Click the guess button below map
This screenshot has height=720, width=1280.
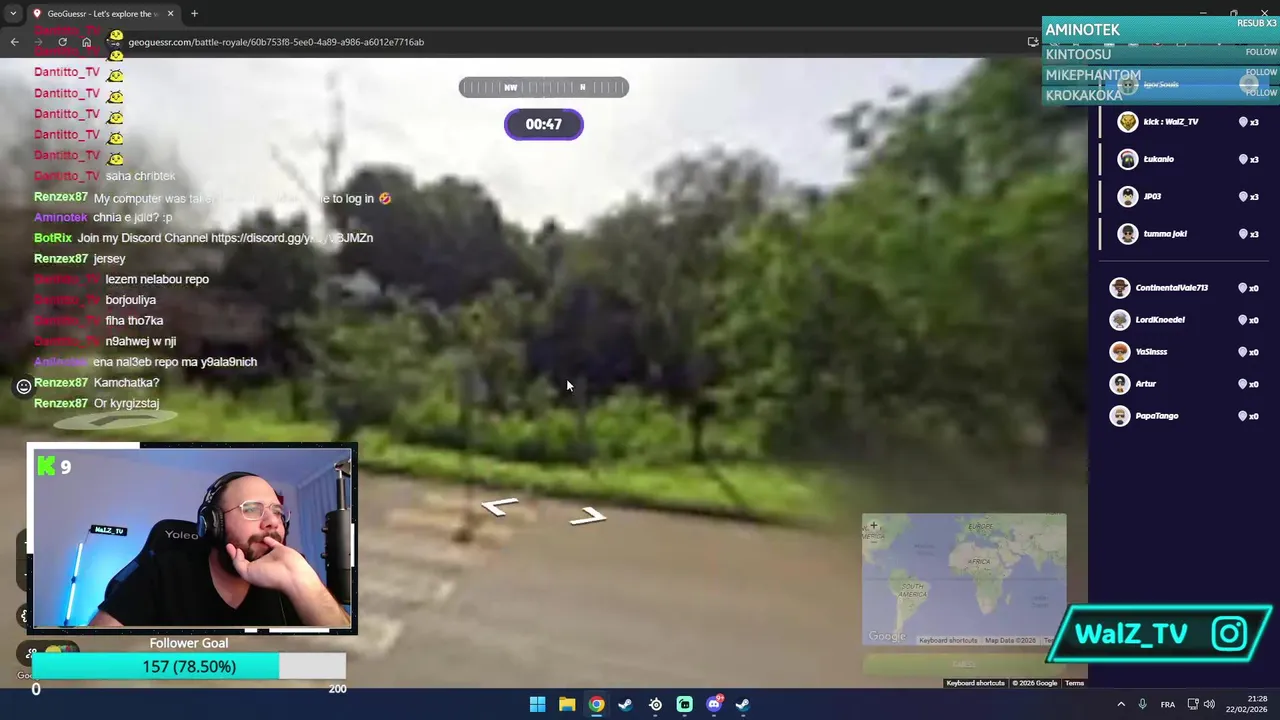coord(964,663)
